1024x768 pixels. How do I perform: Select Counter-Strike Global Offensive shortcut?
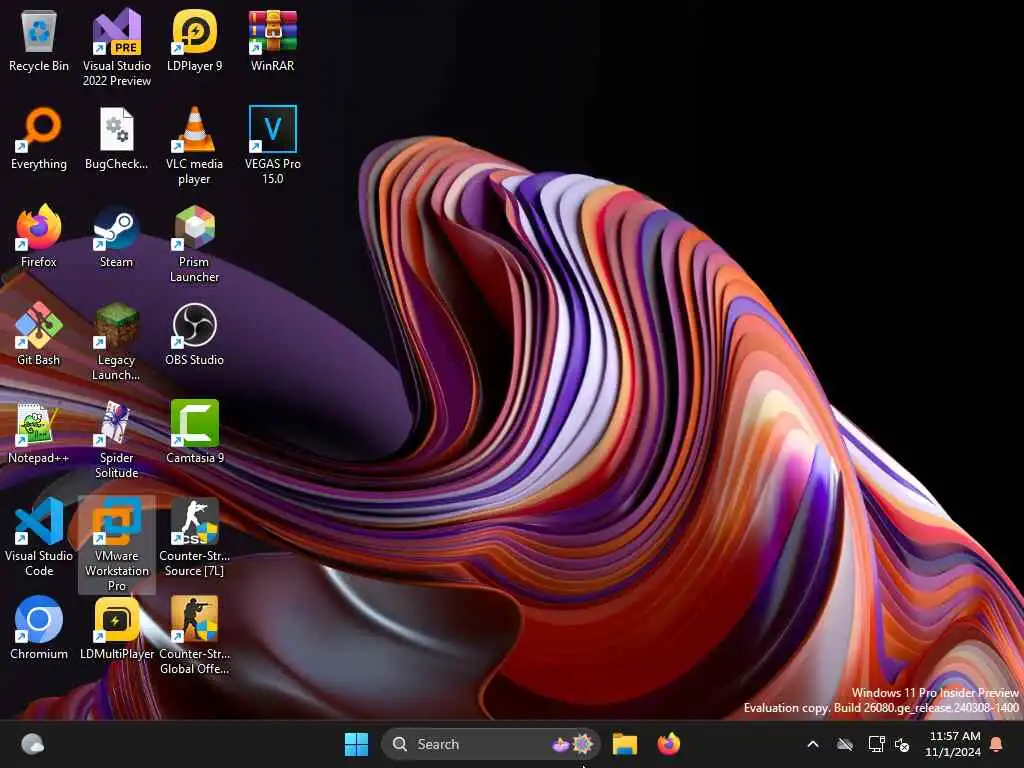(x=194, y=635)
